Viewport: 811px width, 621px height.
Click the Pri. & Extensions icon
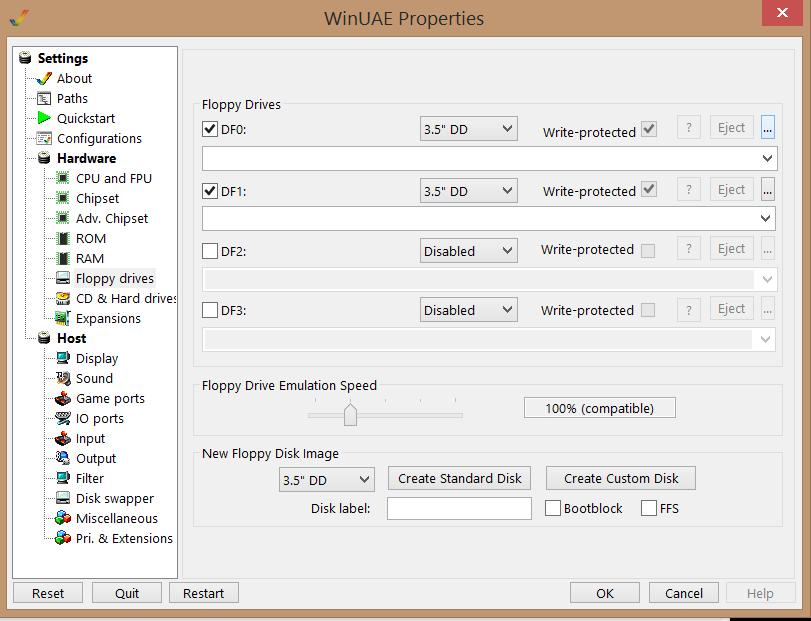(x=63, y=538)
